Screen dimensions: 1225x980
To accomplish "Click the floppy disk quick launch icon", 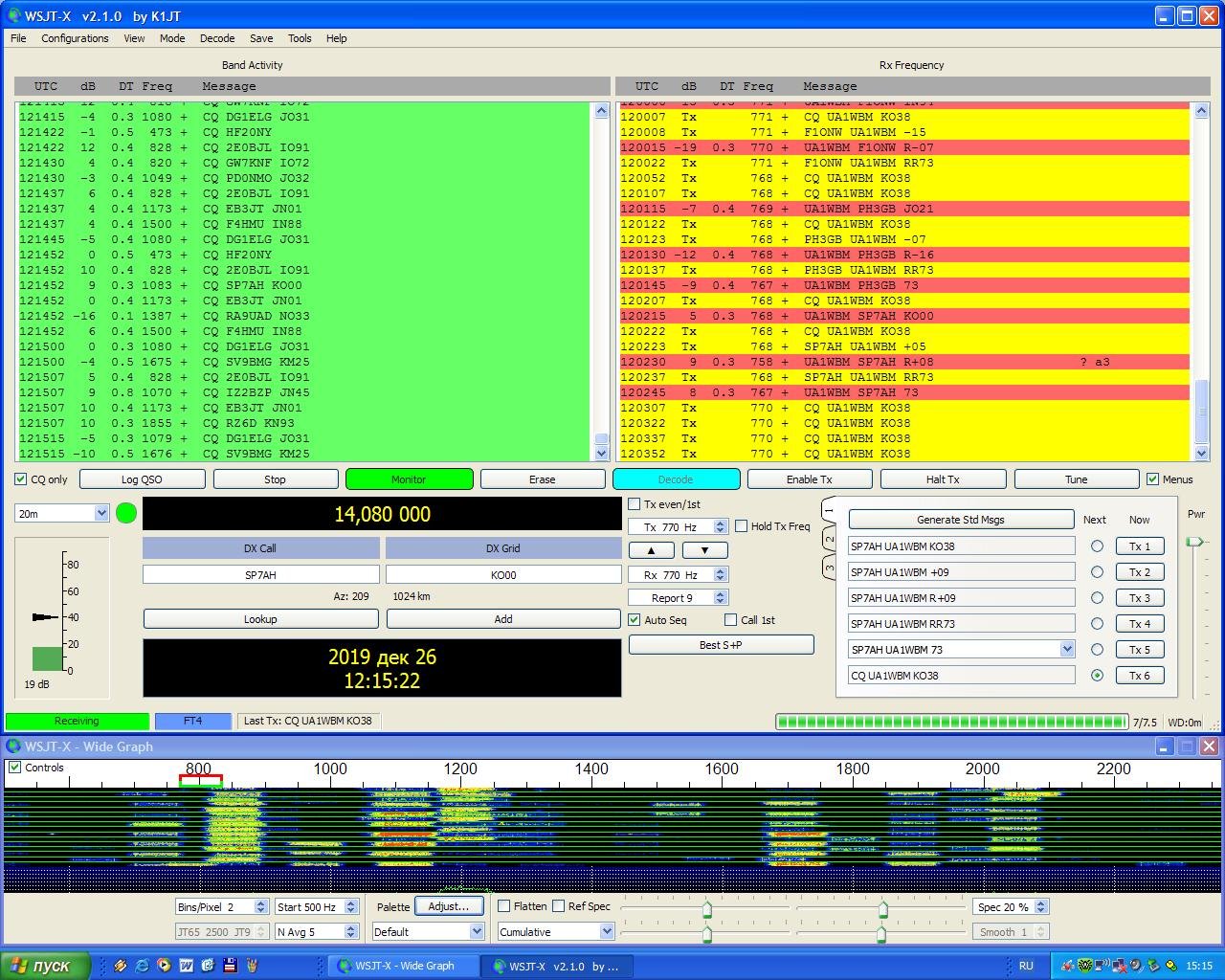I will click(230, 966).
